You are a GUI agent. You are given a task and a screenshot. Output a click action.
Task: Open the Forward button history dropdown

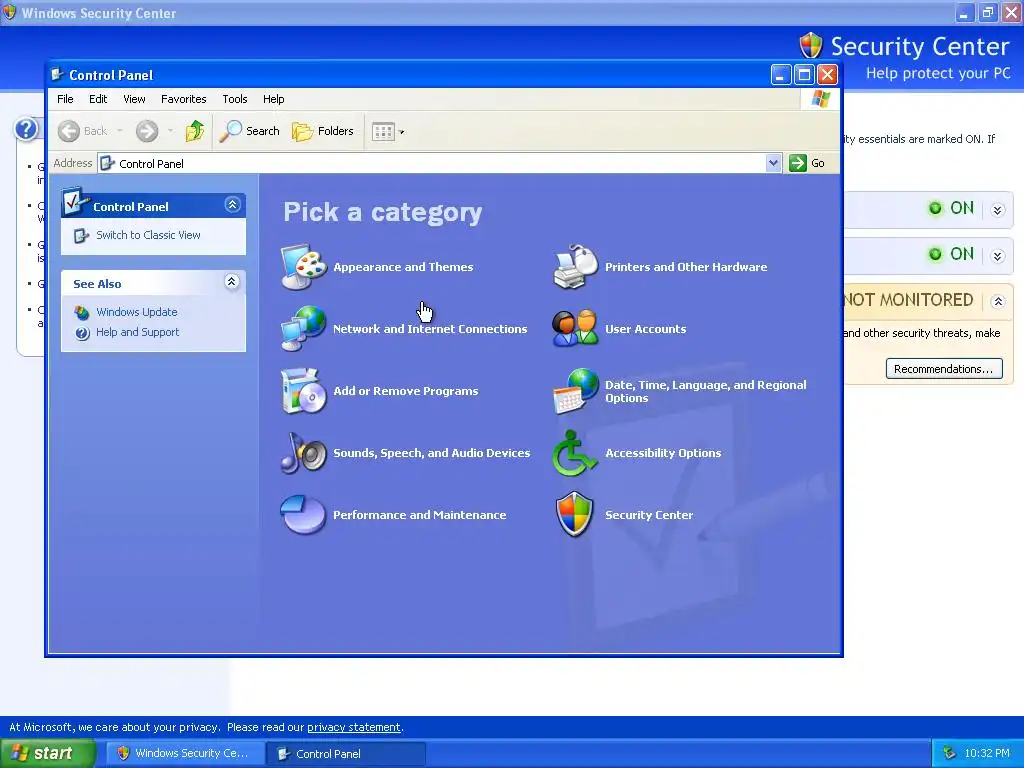click(170, 131)
